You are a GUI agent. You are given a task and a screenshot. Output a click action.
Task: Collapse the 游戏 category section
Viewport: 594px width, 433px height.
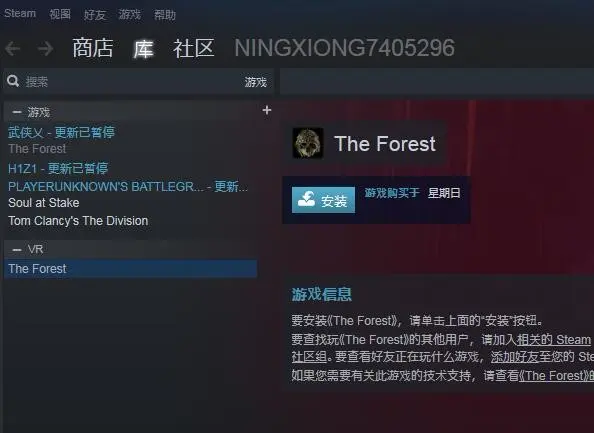pyautogui.click(x=17, y=112)
